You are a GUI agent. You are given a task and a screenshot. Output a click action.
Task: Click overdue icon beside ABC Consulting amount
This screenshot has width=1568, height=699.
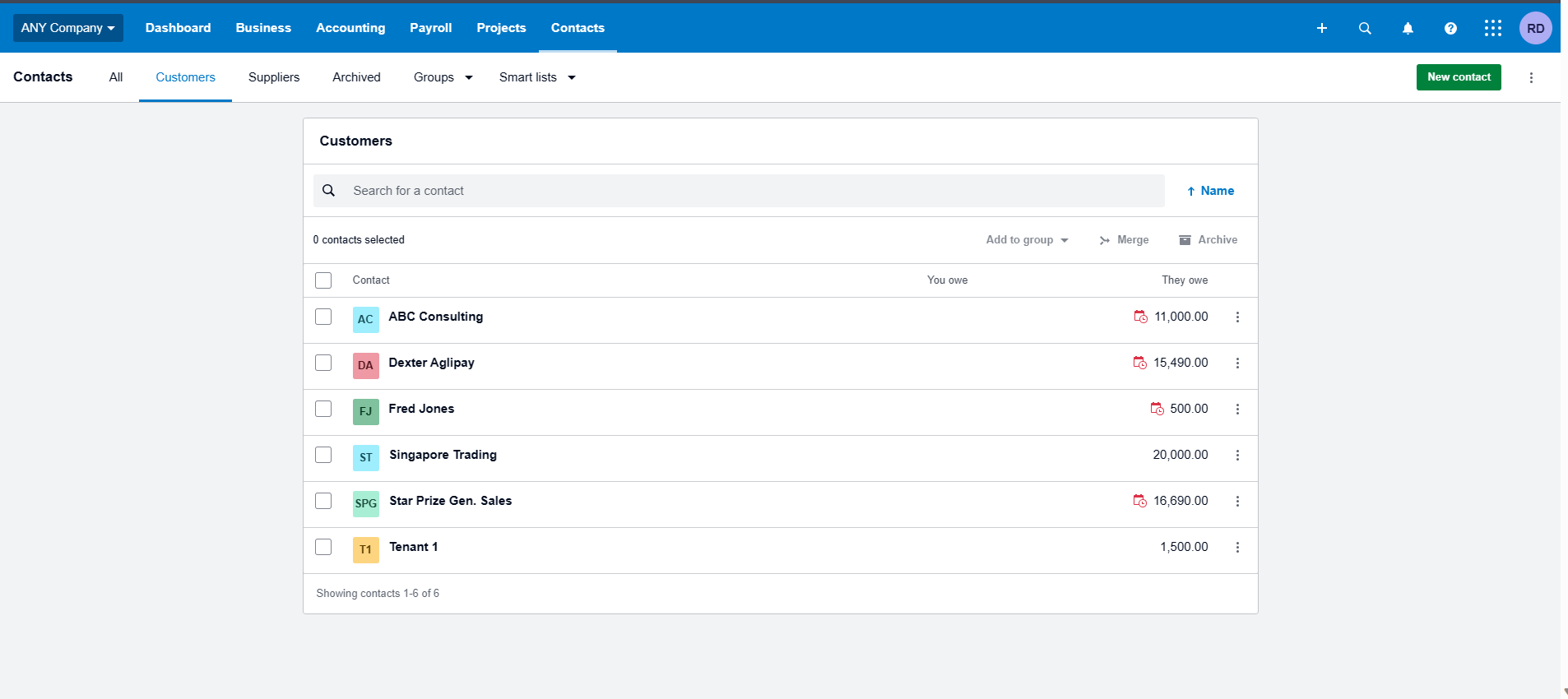pos(1141,317)
